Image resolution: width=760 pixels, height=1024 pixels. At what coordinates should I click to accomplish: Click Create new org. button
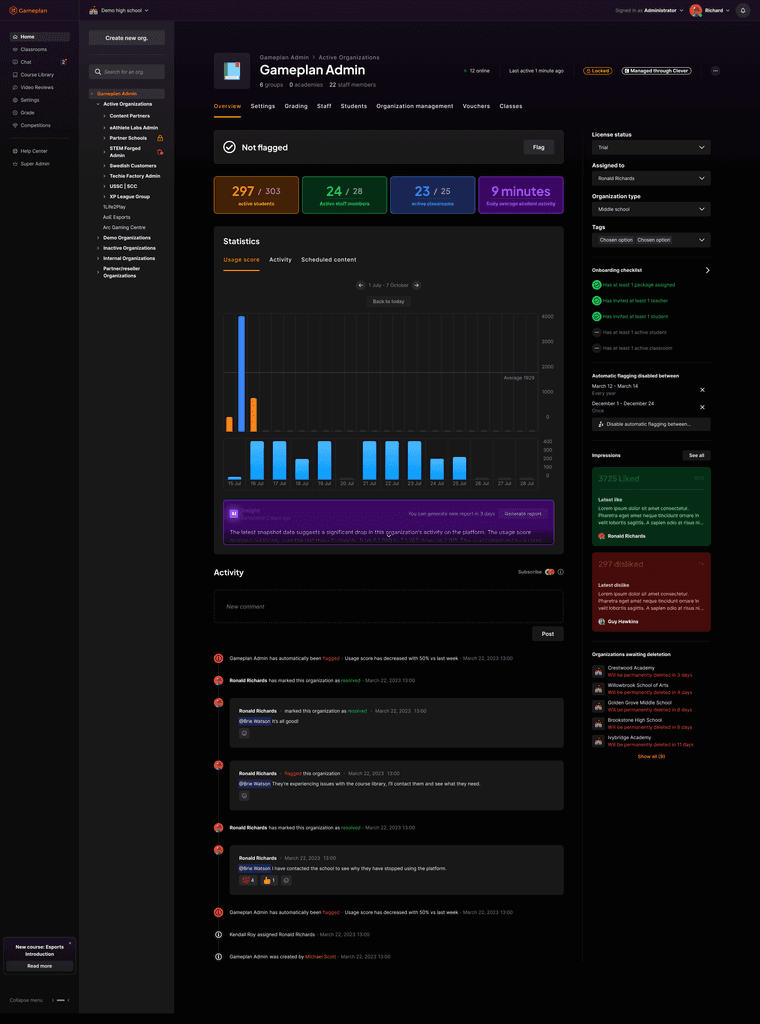[x=127, y=38]
